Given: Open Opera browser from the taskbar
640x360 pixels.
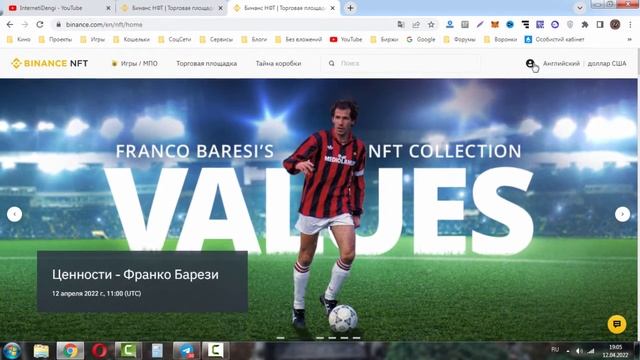Looking at the screenshot, I should [x=99, y=351].
